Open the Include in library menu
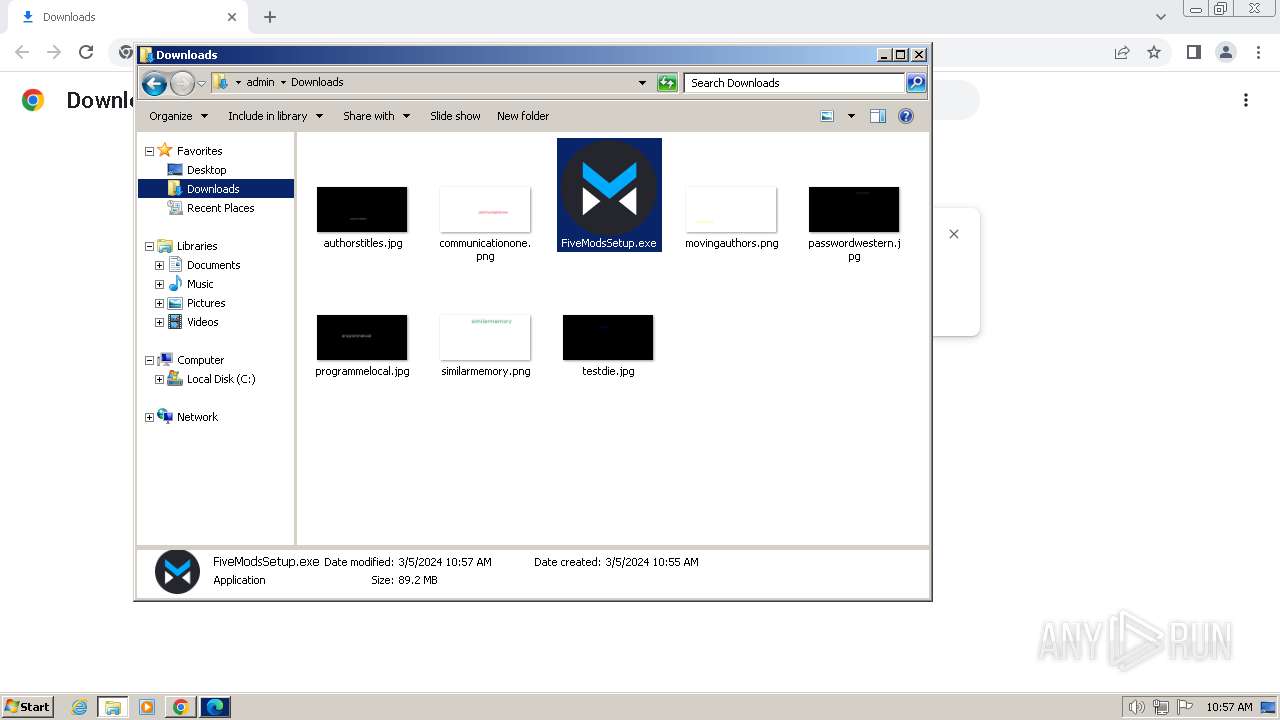The image size is (1280, 720). 275,116
